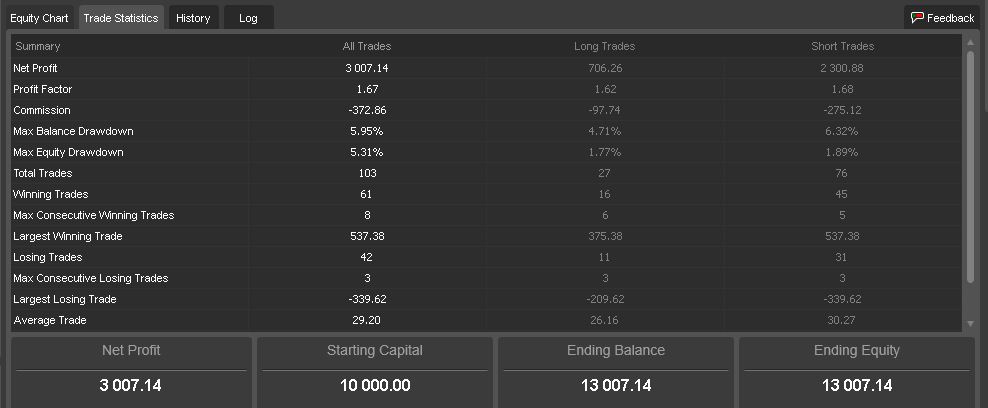Select the Average Trade row
The width and height of the screenshot is (988, 408).
486,320
